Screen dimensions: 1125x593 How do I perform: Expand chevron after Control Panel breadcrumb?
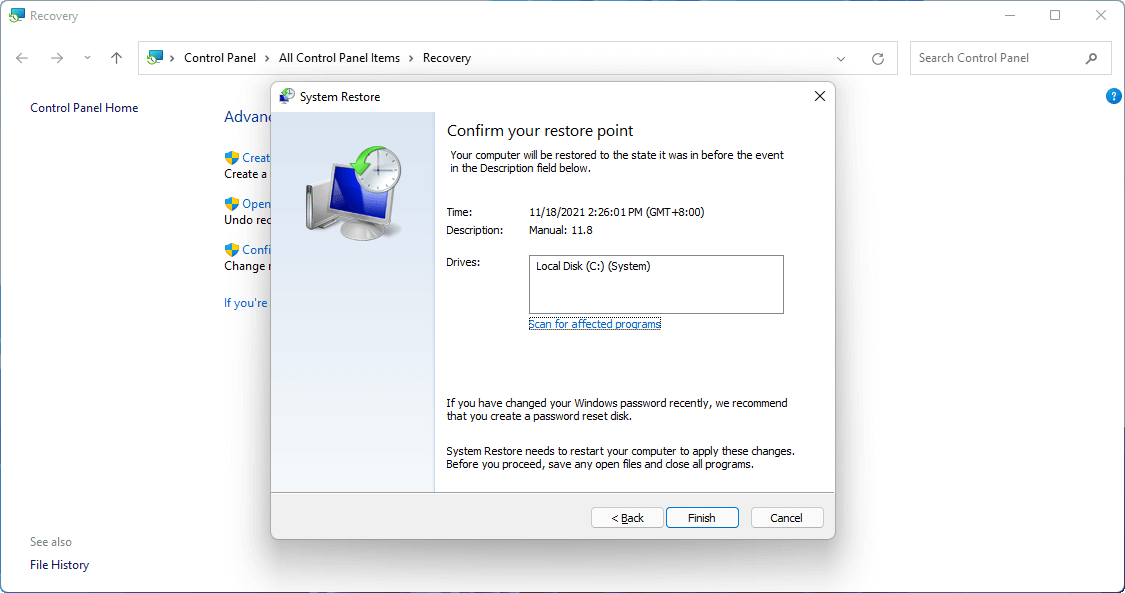pyautogui.click(x=267, y=58)
